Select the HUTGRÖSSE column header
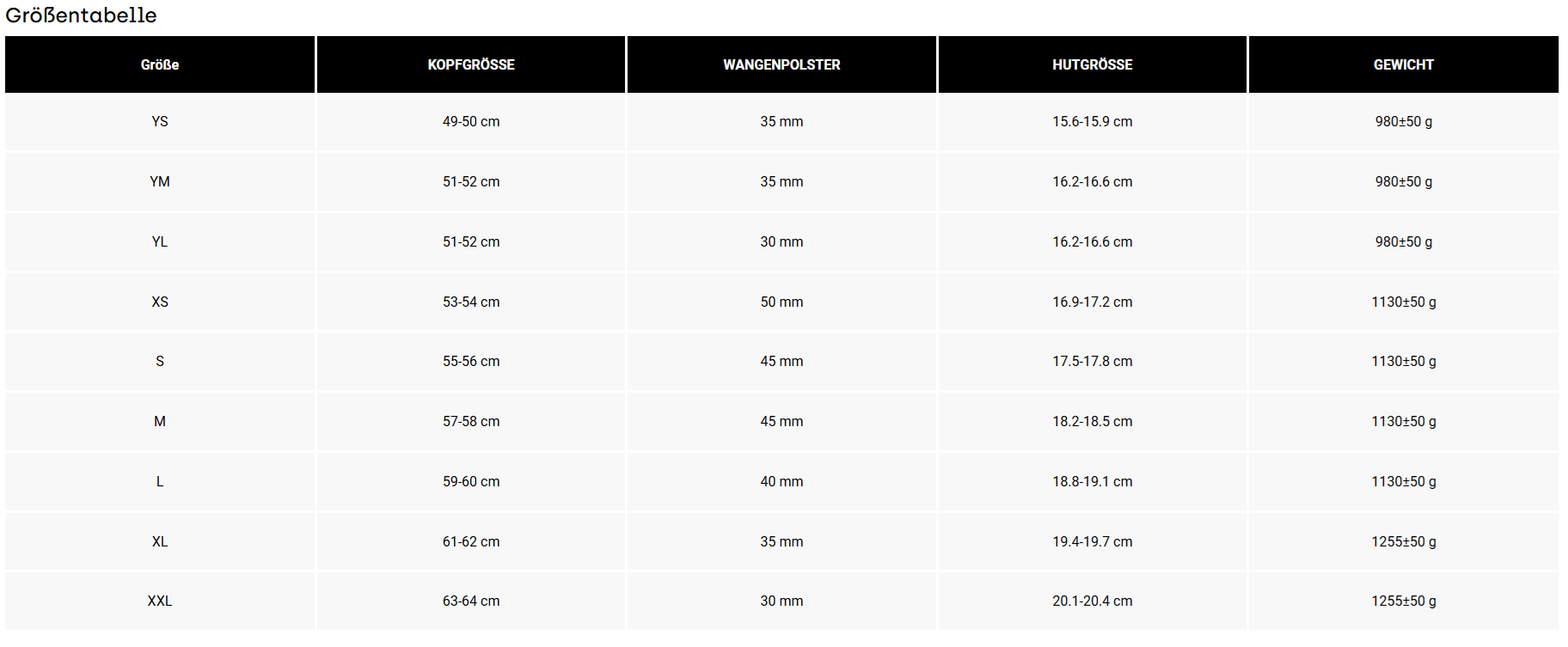 pos(1092,64)
